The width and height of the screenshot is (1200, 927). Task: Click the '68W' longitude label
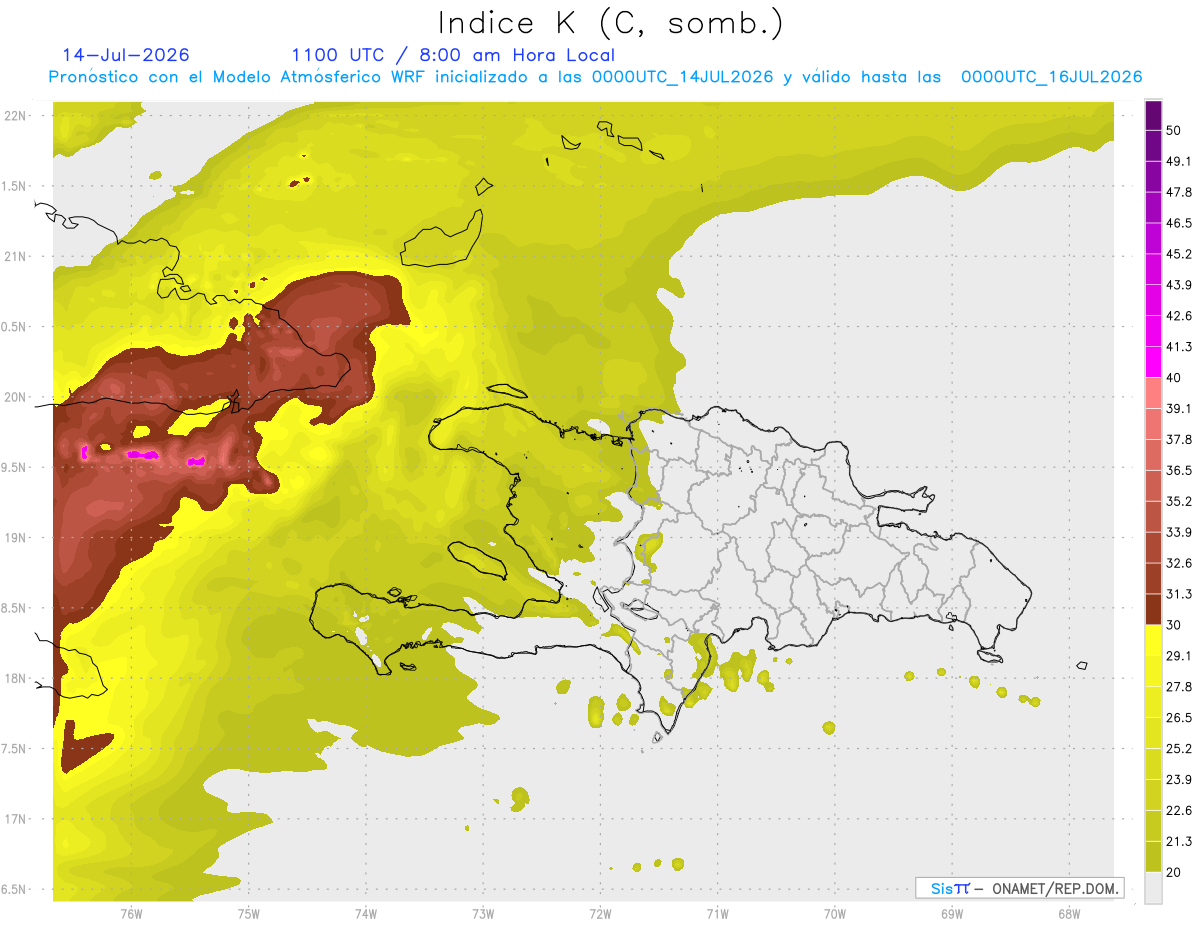(1069, 914)
